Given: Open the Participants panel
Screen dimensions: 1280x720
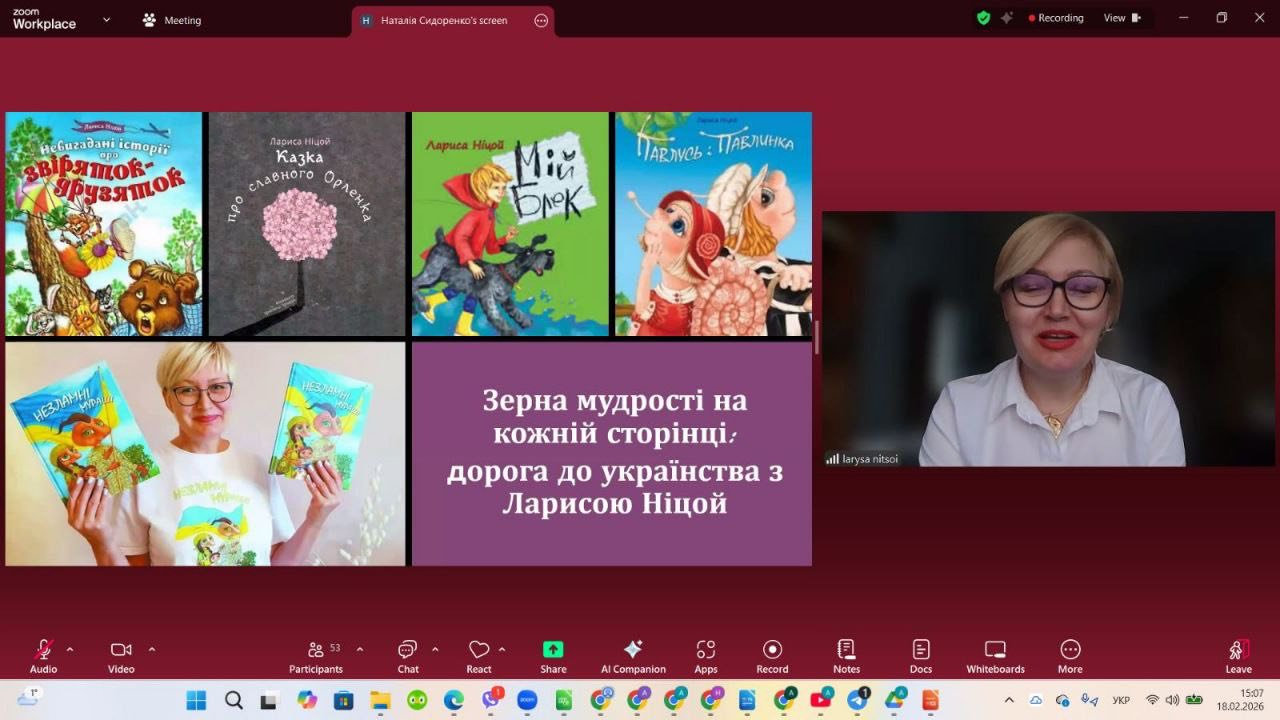Looking at the screenshot, I should pos(317,656).
